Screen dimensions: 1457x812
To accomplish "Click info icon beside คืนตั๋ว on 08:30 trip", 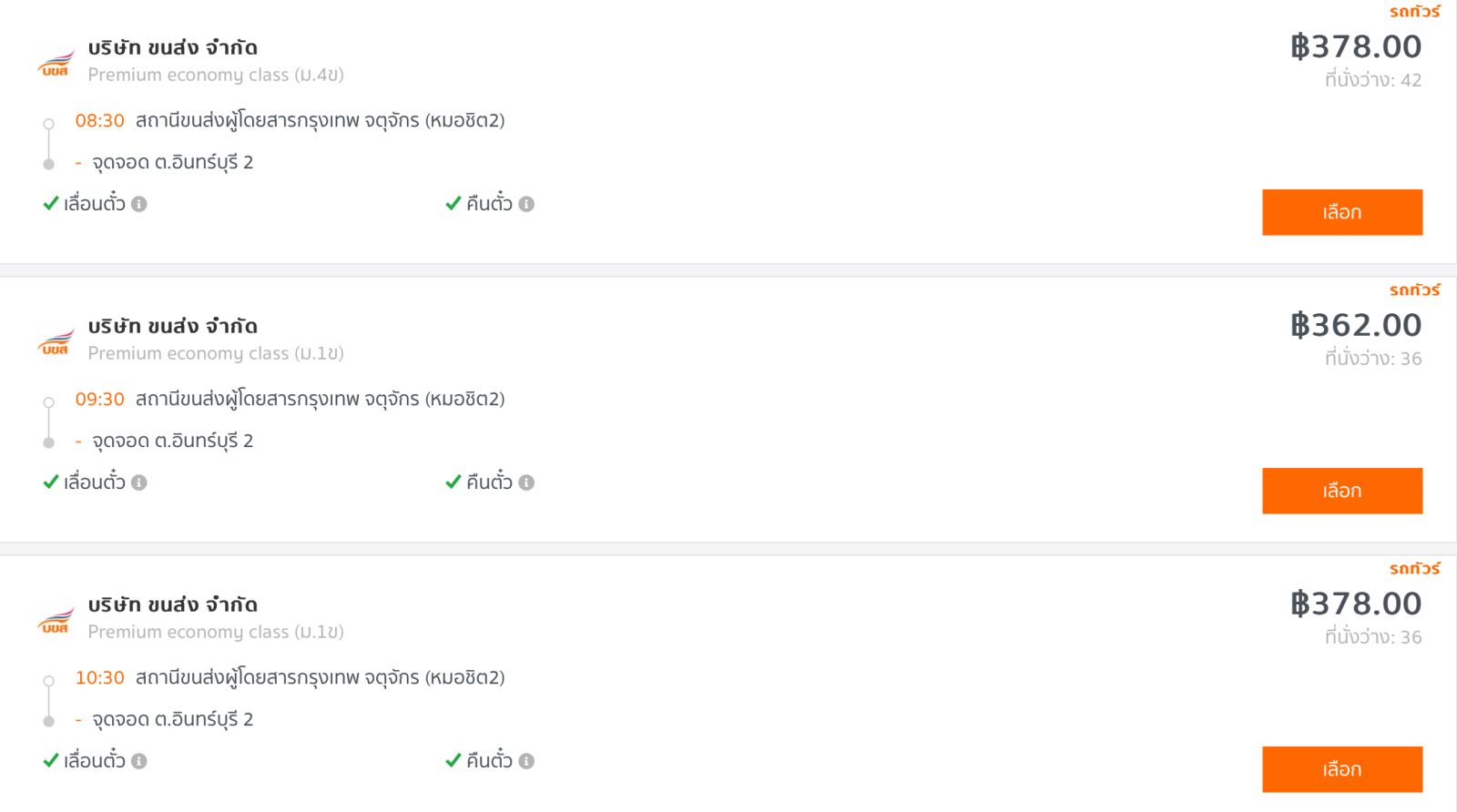I will [526, 204].
